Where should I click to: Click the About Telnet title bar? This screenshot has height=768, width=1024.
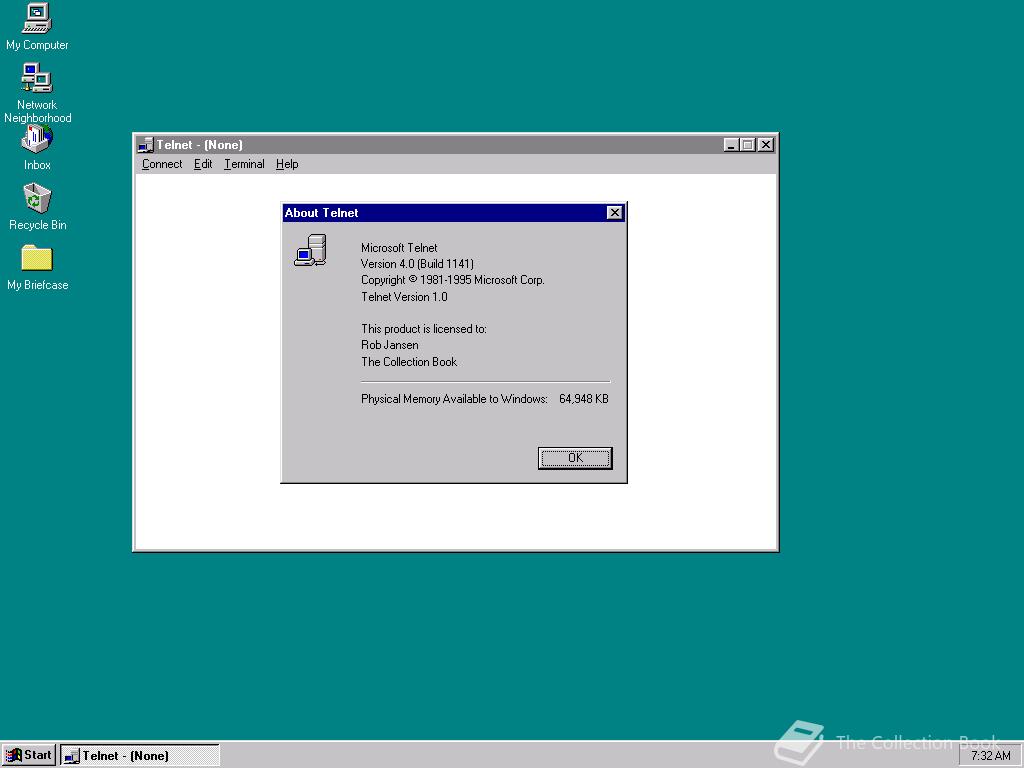coord(454,213)
